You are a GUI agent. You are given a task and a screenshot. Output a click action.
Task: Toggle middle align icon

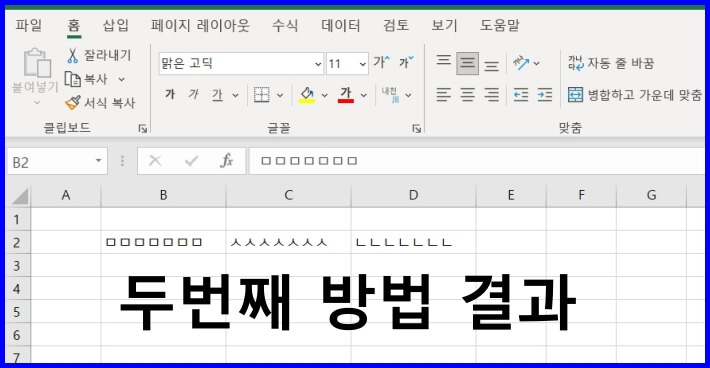coord(467,63)
